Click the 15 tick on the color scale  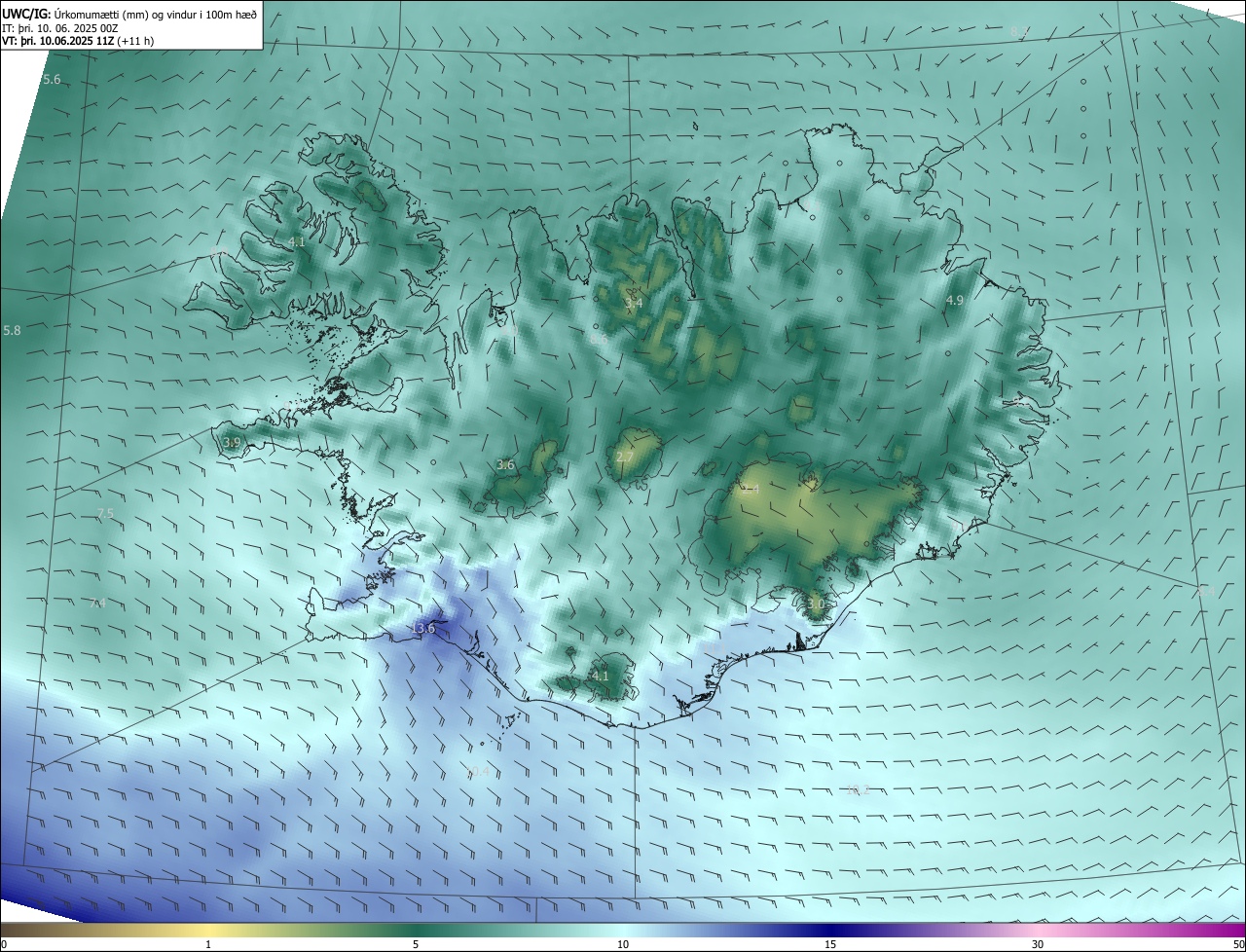point(830,944)
